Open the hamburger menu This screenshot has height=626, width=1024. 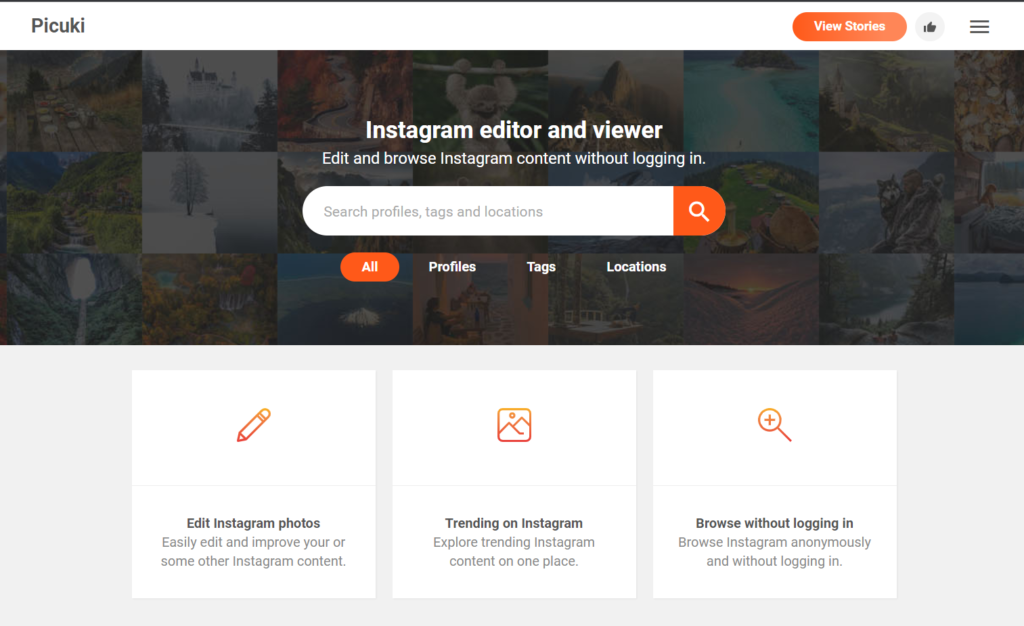[x=979, y=27]
